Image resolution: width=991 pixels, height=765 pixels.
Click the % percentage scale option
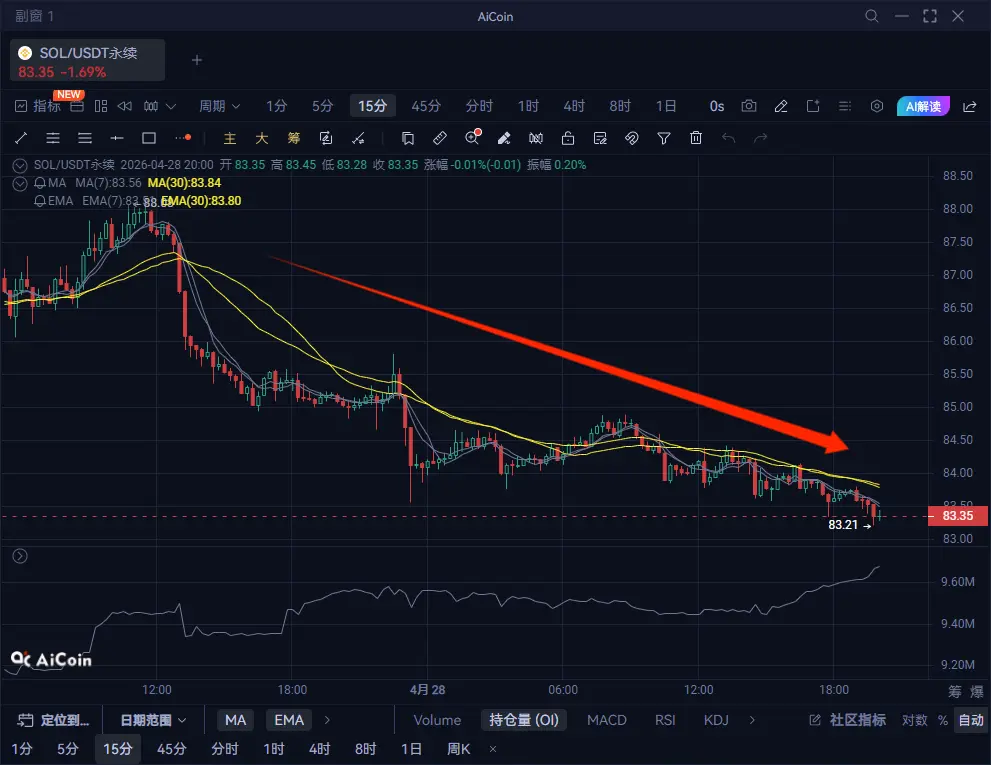pos(942,720)
